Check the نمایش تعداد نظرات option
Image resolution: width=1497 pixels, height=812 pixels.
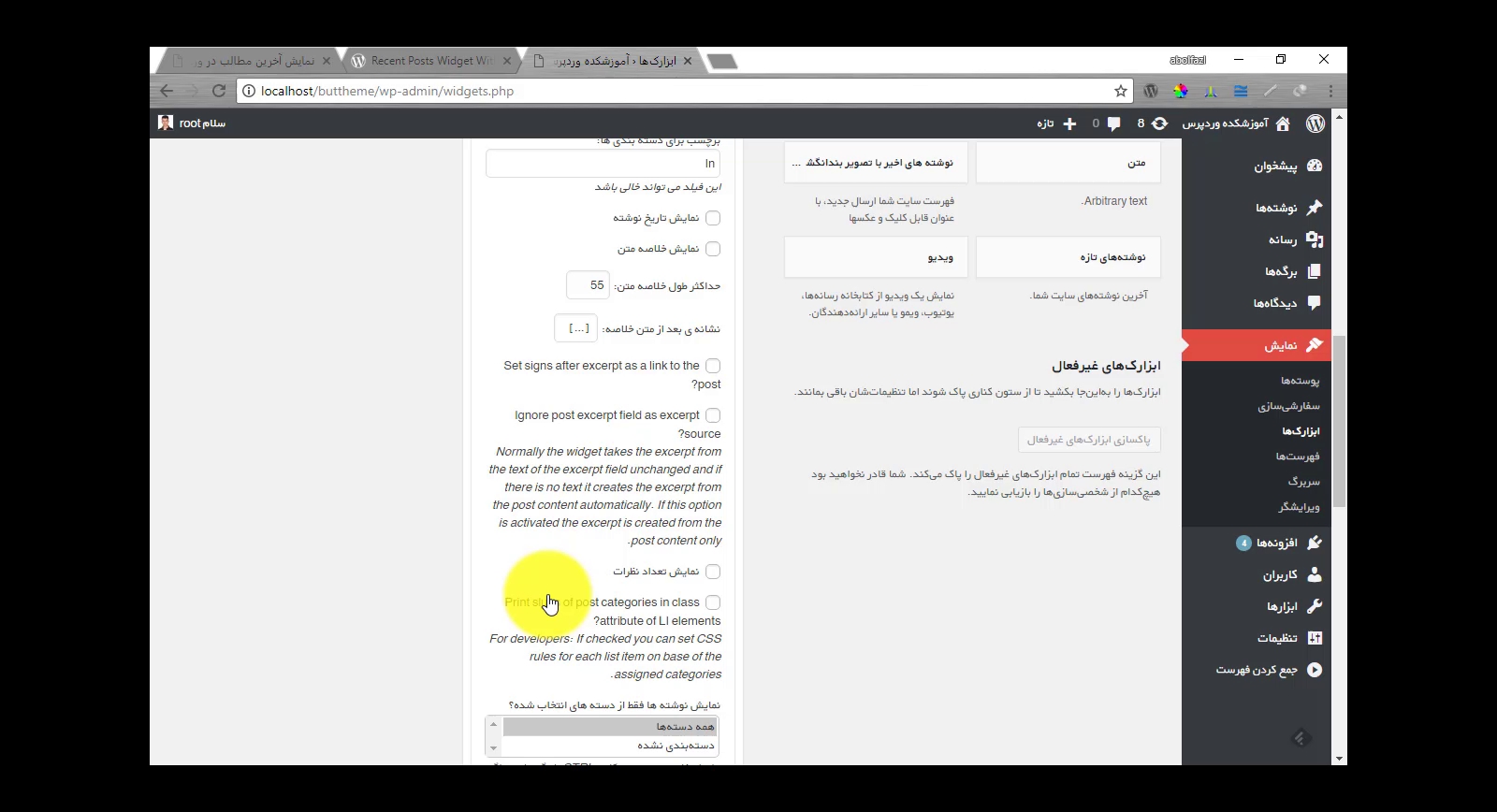(x=713, y=572)
